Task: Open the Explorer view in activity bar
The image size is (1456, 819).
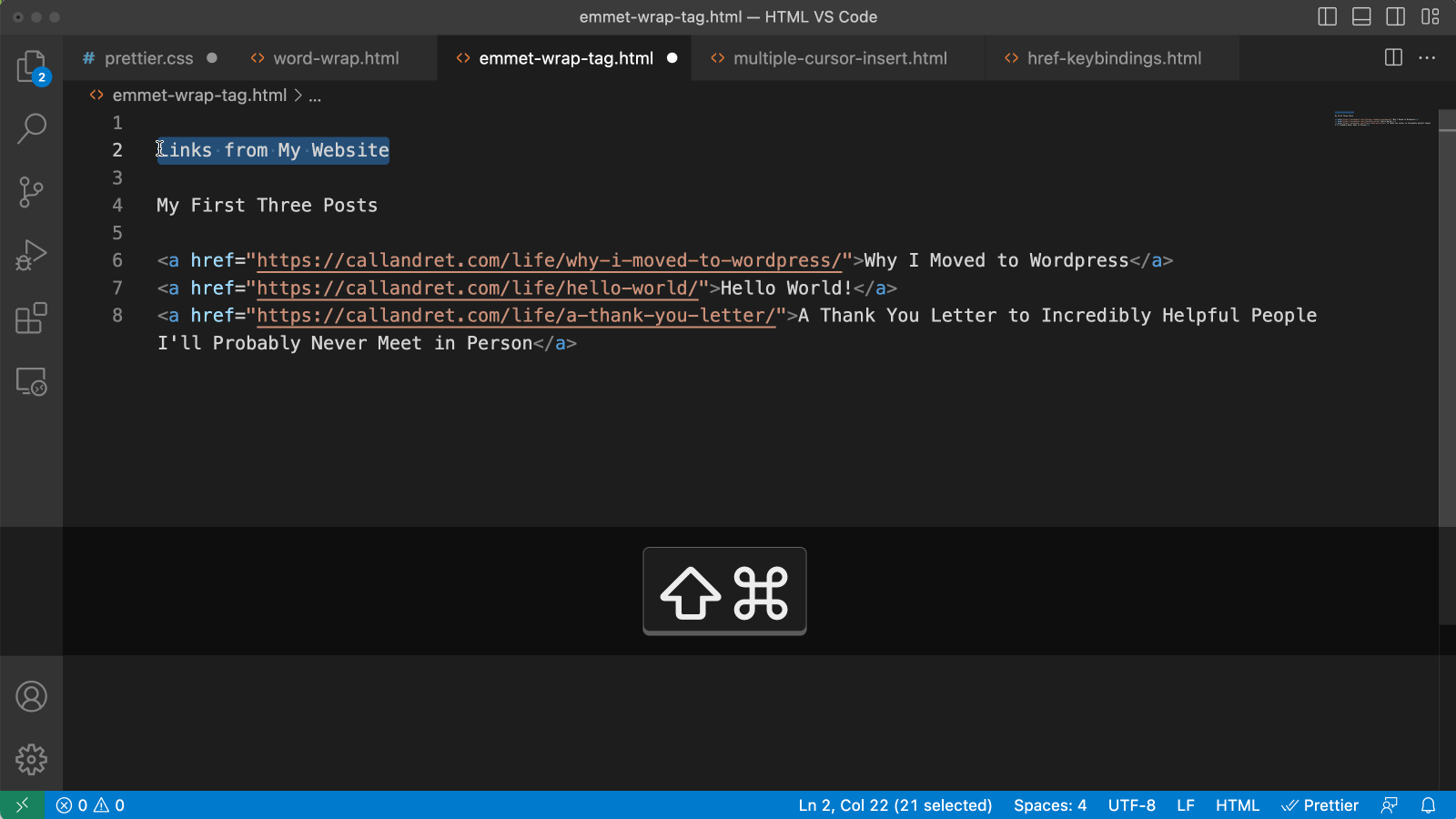Action: click(31, 66)
